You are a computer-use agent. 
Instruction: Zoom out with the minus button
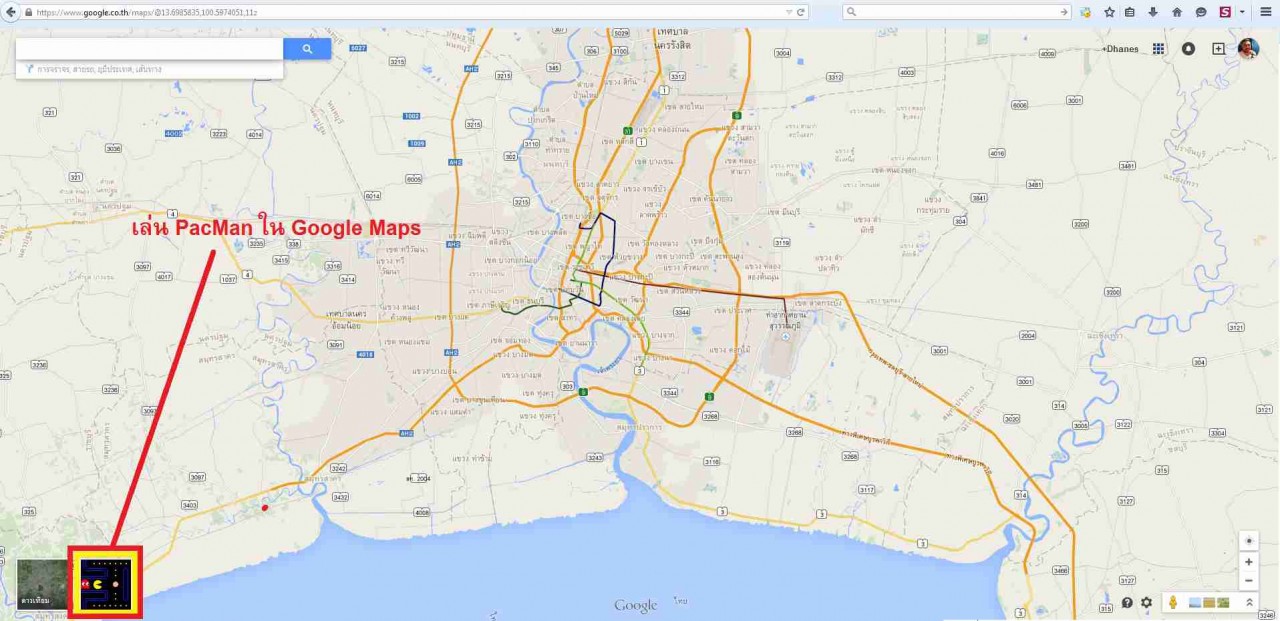point(1249,581)
